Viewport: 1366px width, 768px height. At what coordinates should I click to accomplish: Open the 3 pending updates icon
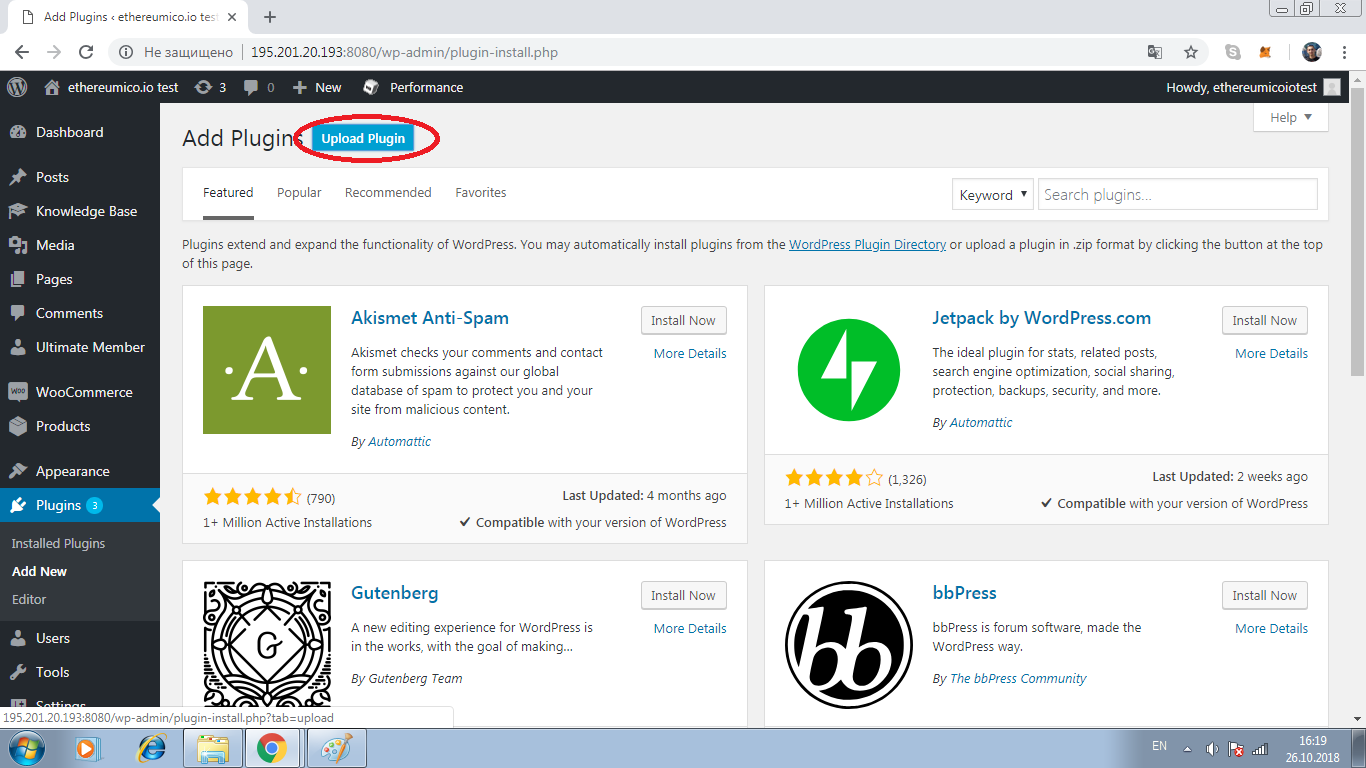point(210,87)
